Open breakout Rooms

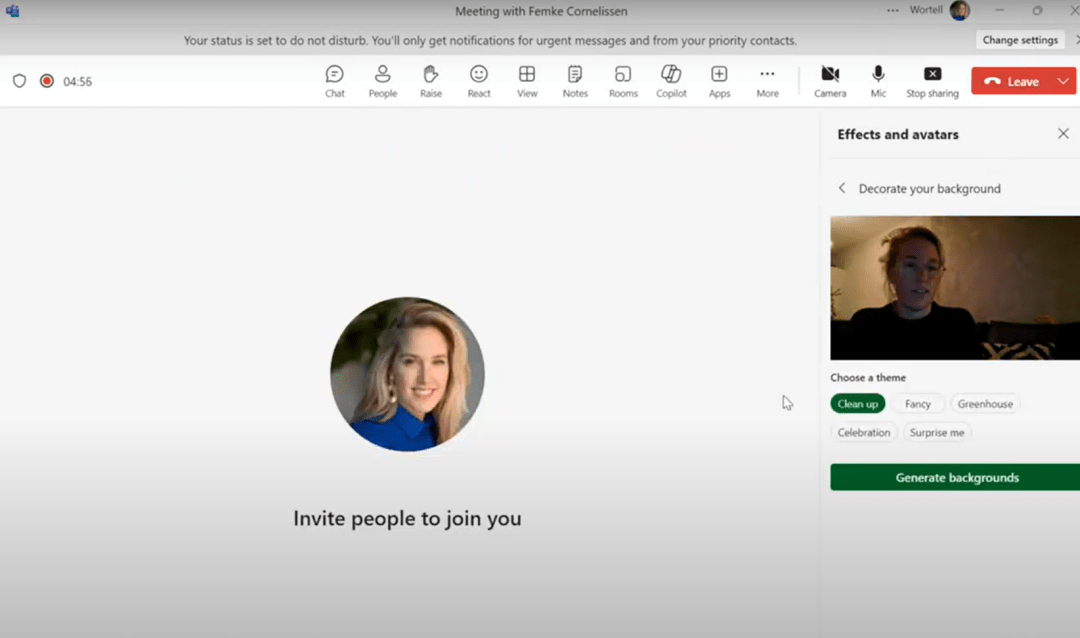tap(623, 81)
